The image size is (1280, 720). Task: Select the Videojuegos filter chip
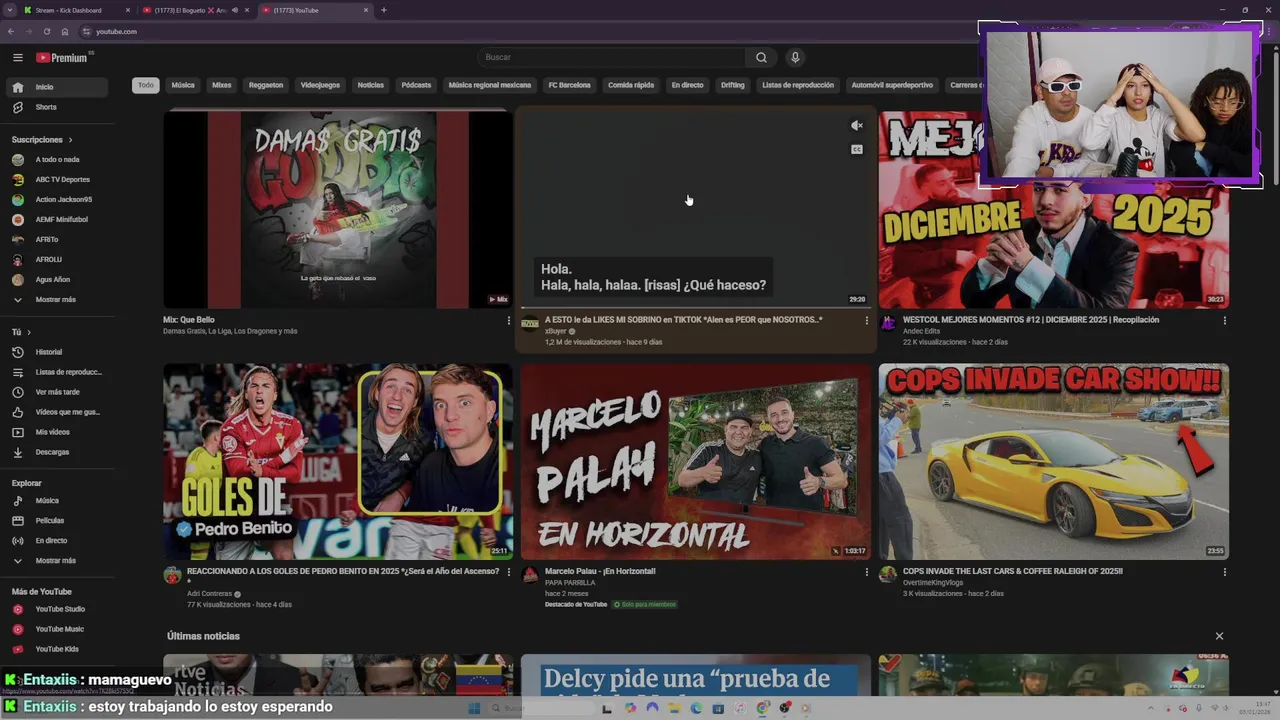click(320, 85)
